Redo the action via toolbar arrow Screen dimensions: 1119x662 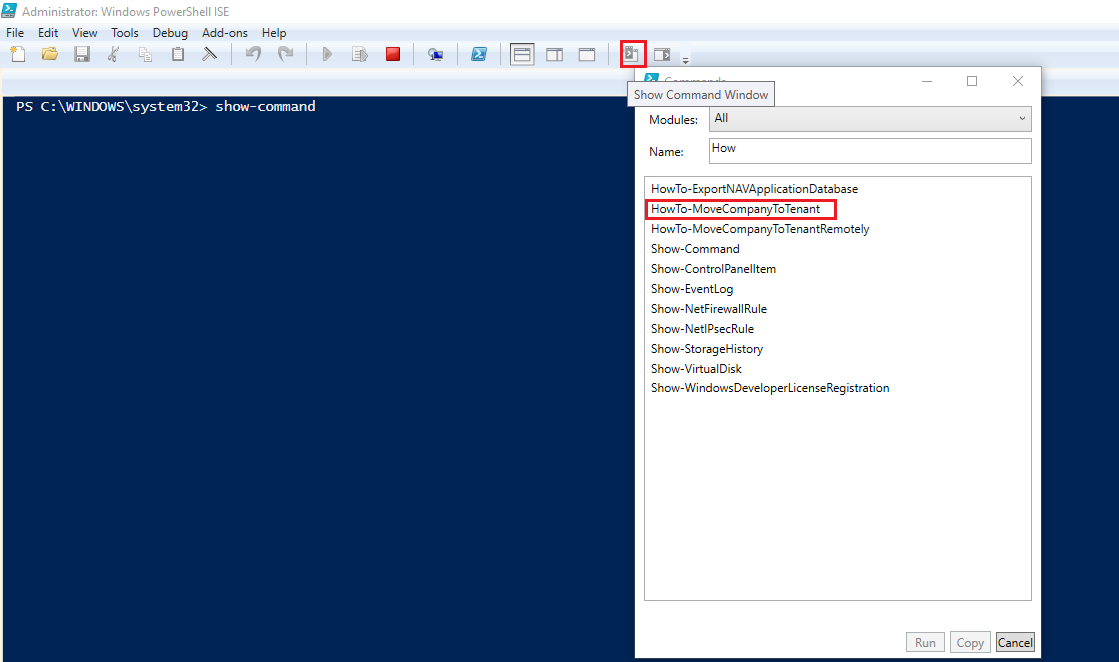(x=285, y=54)
